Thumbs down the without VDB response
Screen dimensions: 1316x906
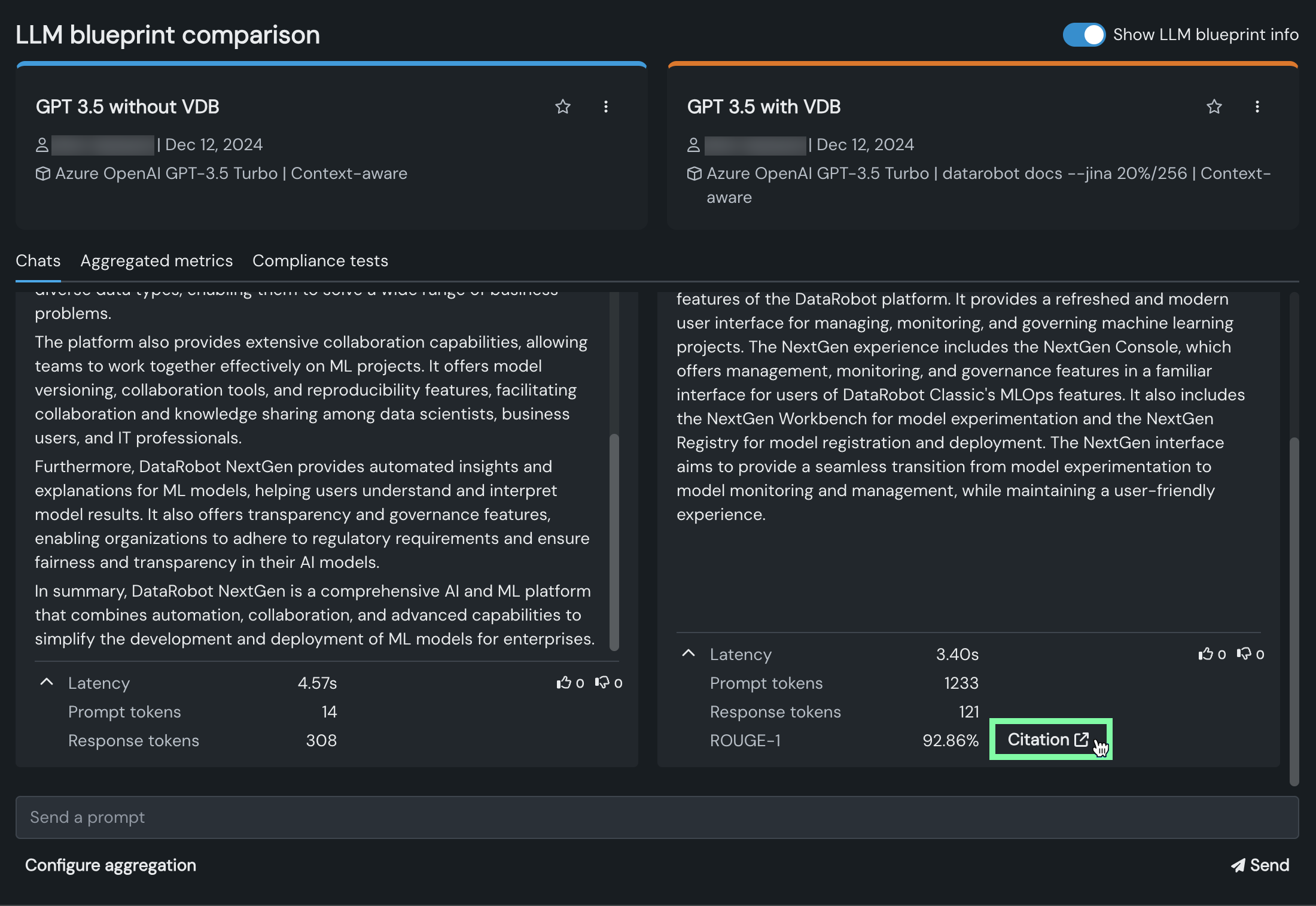pyautogui.click(x=602, y=683)
